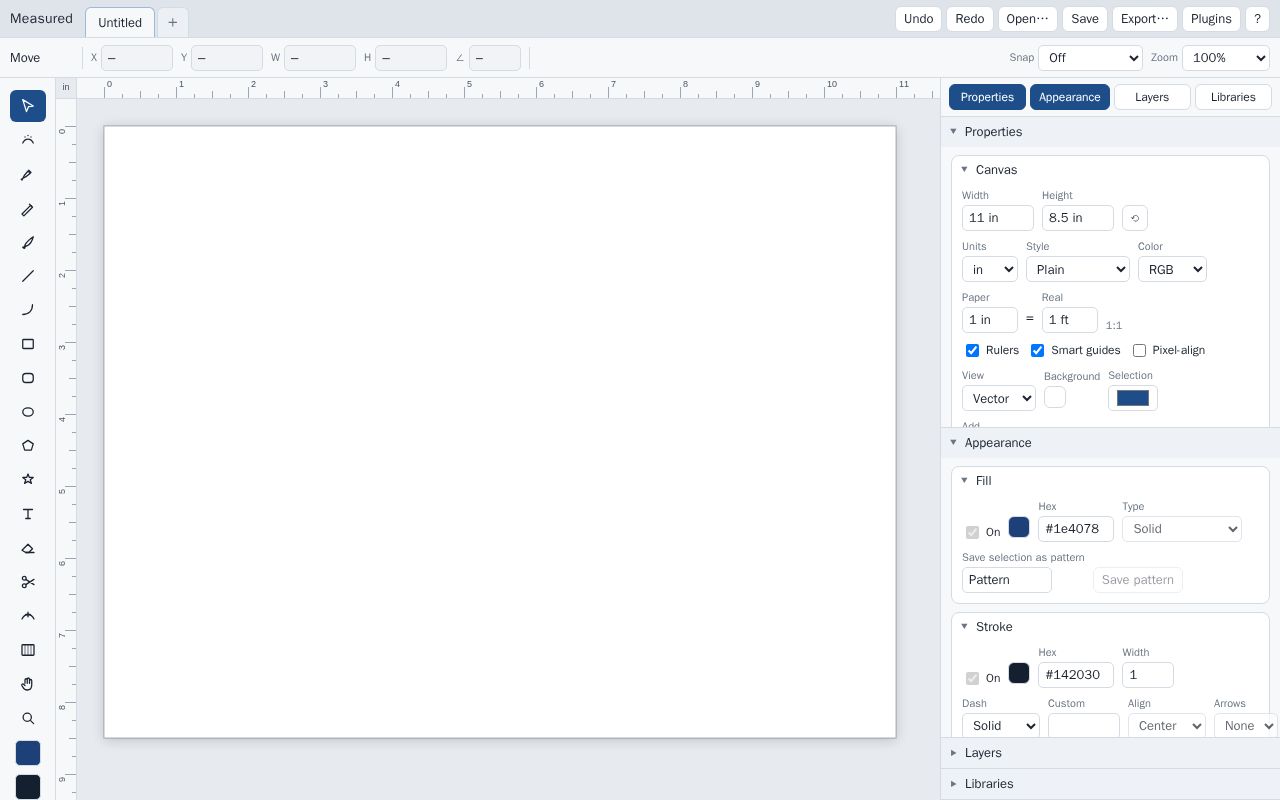1280x800 pixels.
Task: Click the Redo button
Action: (970, 19)
